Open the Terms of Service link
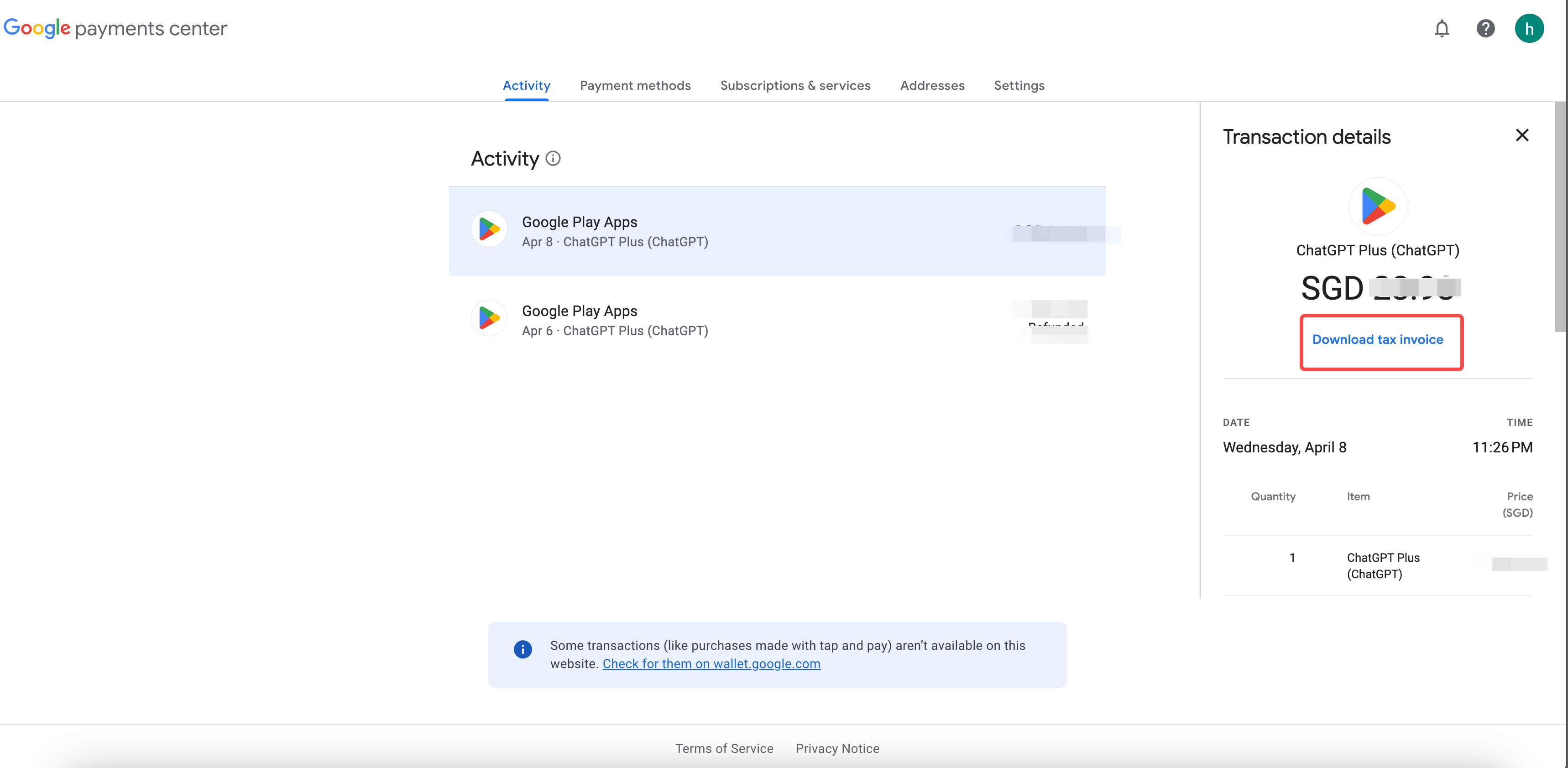This screenshot has height=768, width=1568. point(724,748)
